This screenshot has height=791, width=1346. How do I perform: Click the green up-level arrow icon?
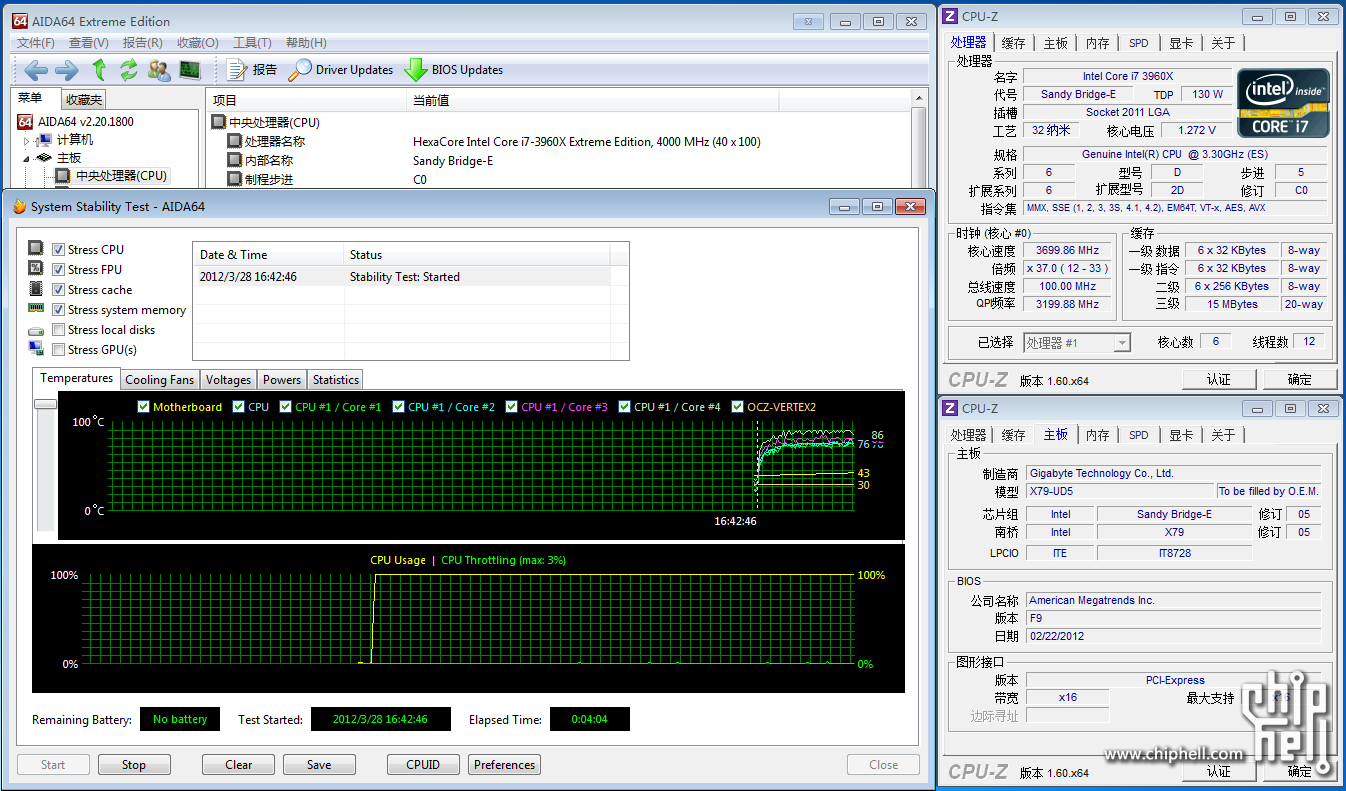click(99, 70)
